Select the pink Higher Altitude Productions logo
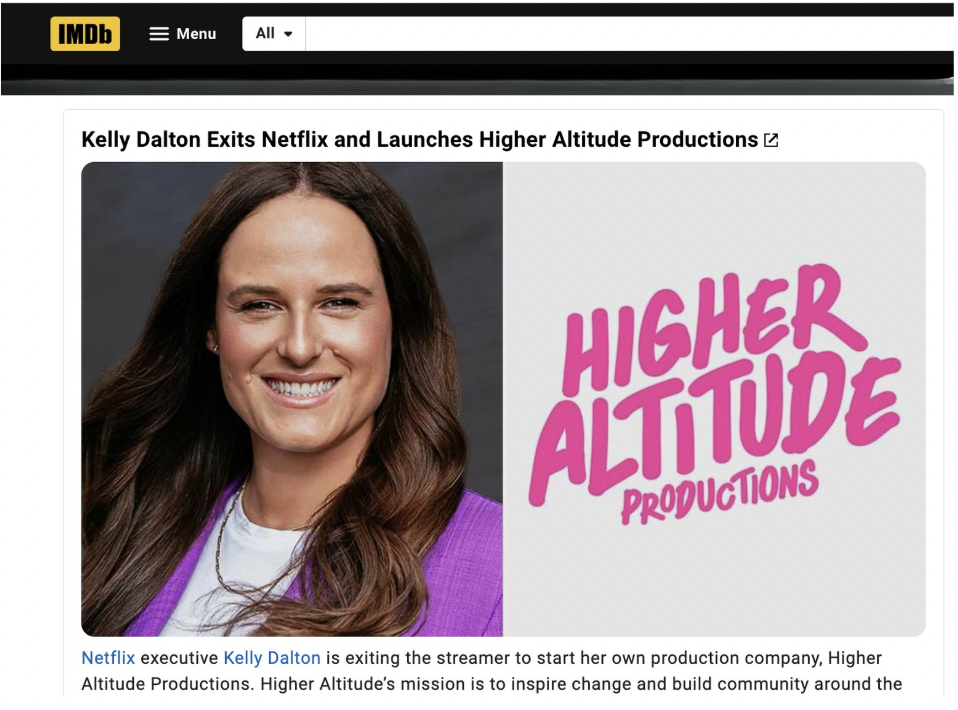The image size is (958, 710). 714,395
